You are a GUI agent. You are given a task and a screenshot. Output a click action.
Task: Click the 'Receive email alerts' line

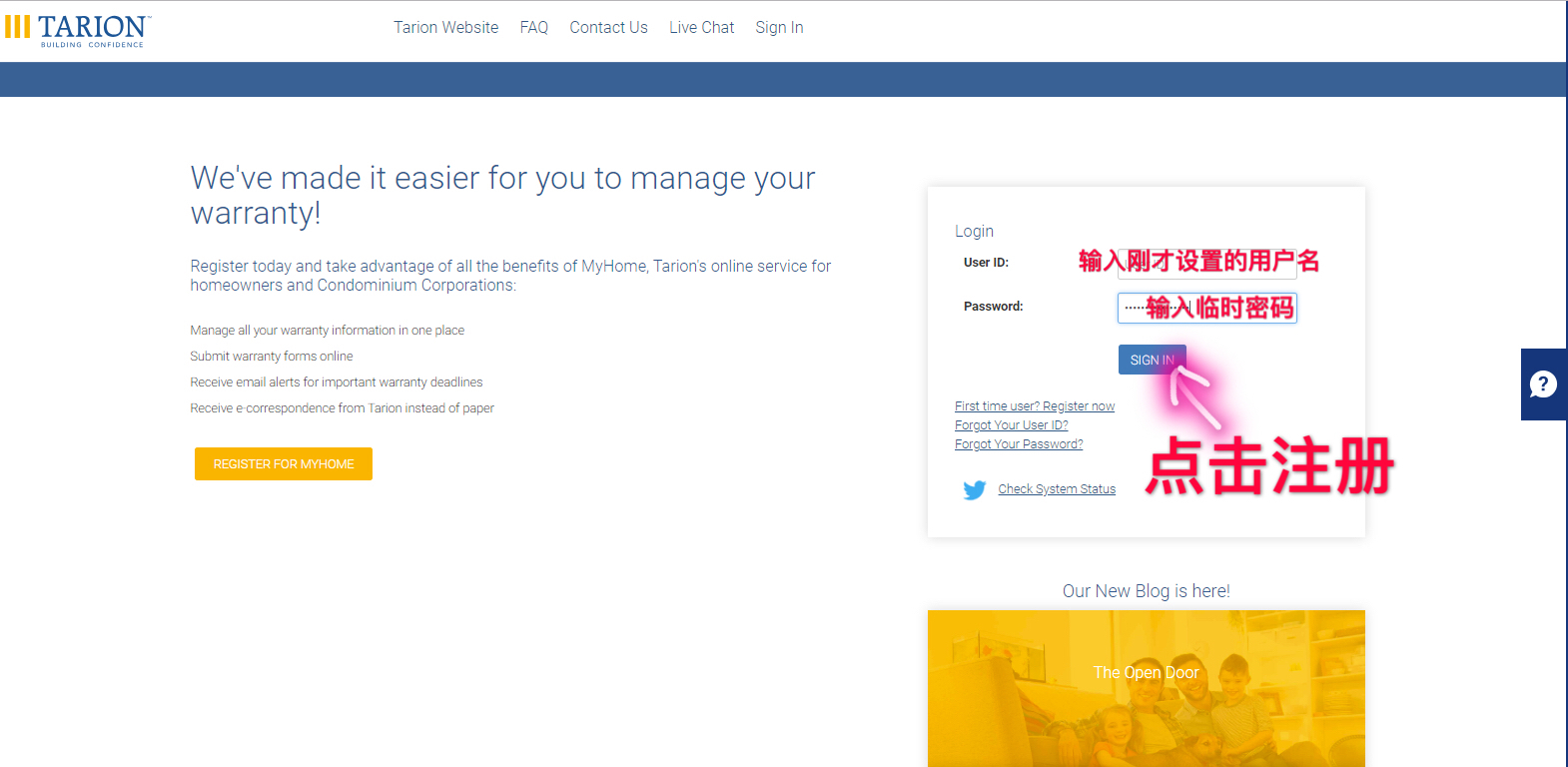pyautogui.click(x=337, y=383)
